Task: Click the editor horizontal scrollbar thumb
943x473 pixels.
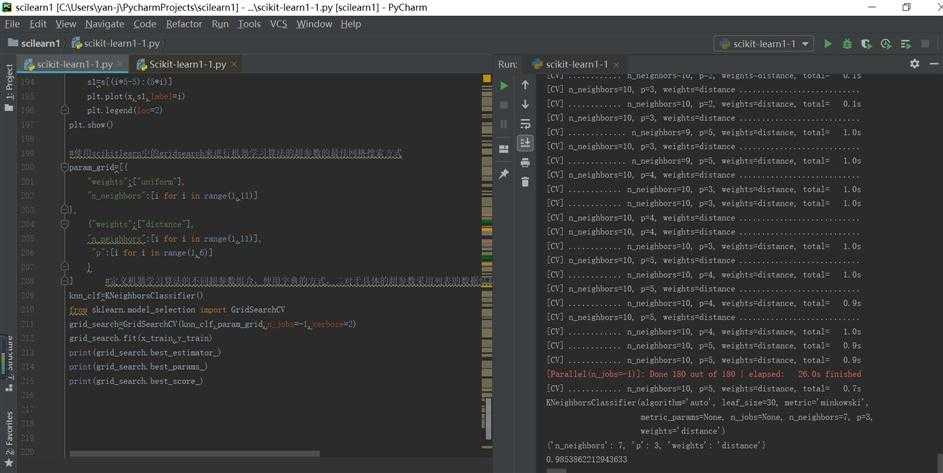Action: (194, 454)
